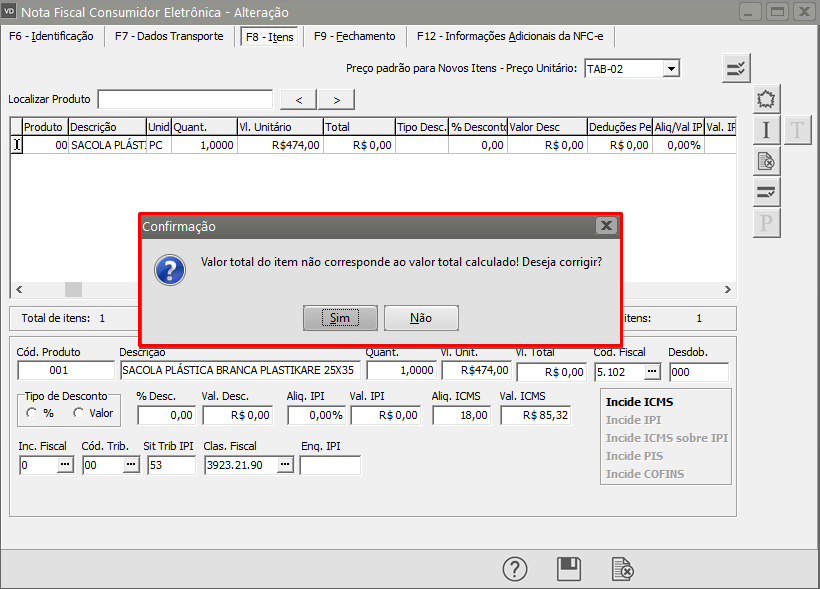Viewport: 820px width, 589px height.
Task: Click the help question mark icon at bottom
Action: pos(514,569)
